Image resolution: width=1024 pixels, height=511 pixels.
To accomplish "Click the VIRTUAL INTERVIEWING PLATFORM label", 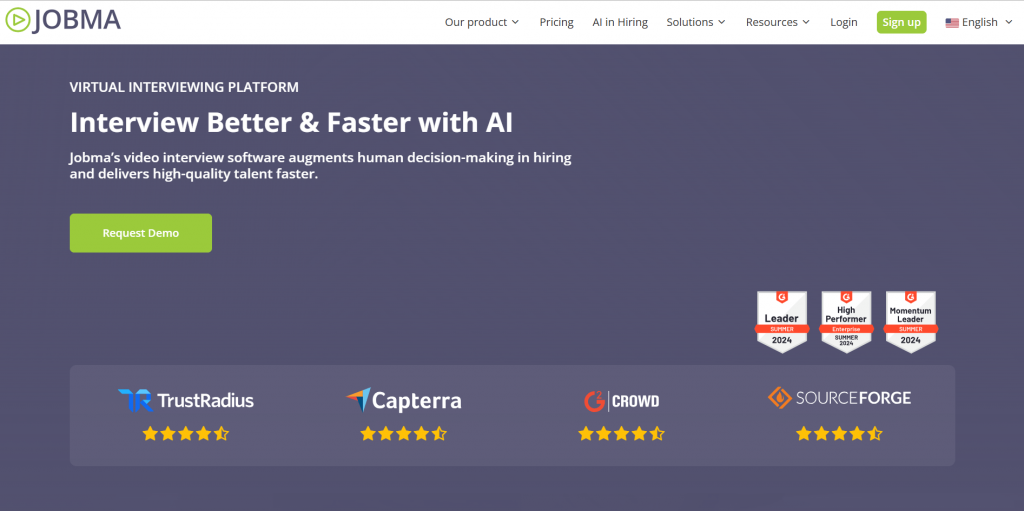I will 184,87.
